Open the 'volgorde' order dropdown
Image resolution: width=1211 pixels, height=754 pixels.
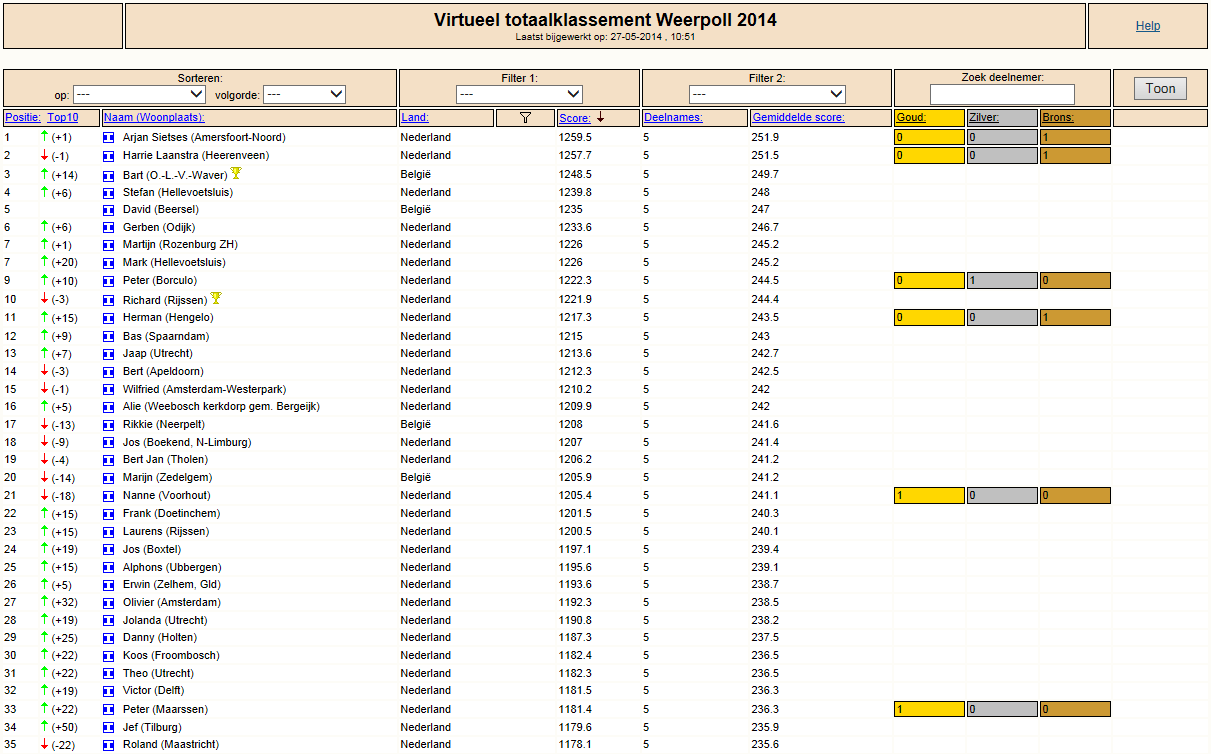coord(304,95)
